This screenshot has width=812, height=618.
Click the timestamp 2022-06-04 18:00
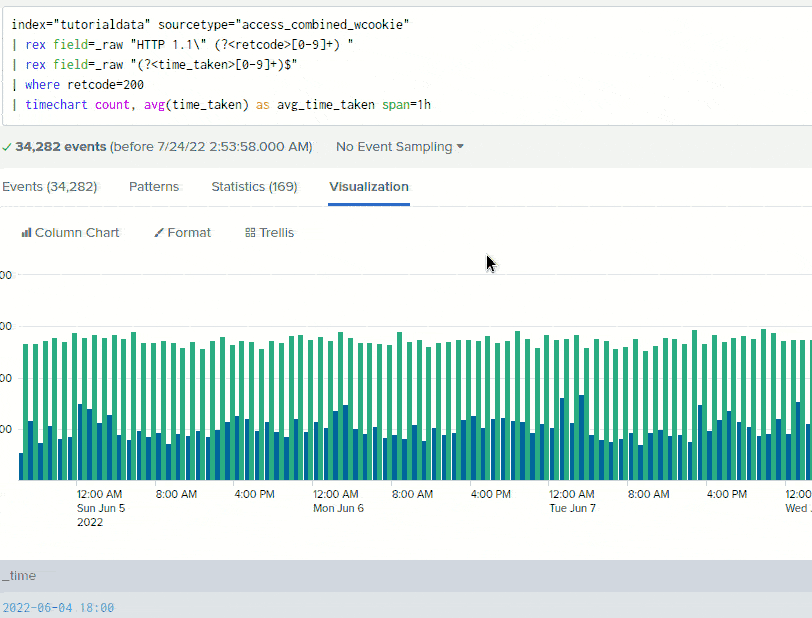tap(58, 607)
